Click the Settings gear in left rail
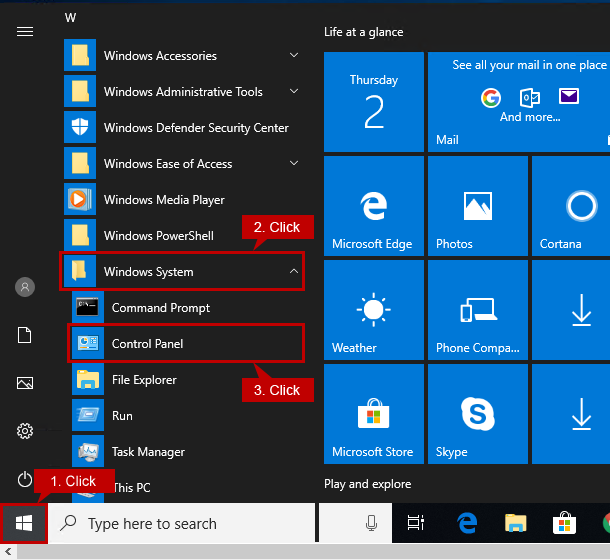610x560 pixels. pyautogui.click(x=25, y=431)
